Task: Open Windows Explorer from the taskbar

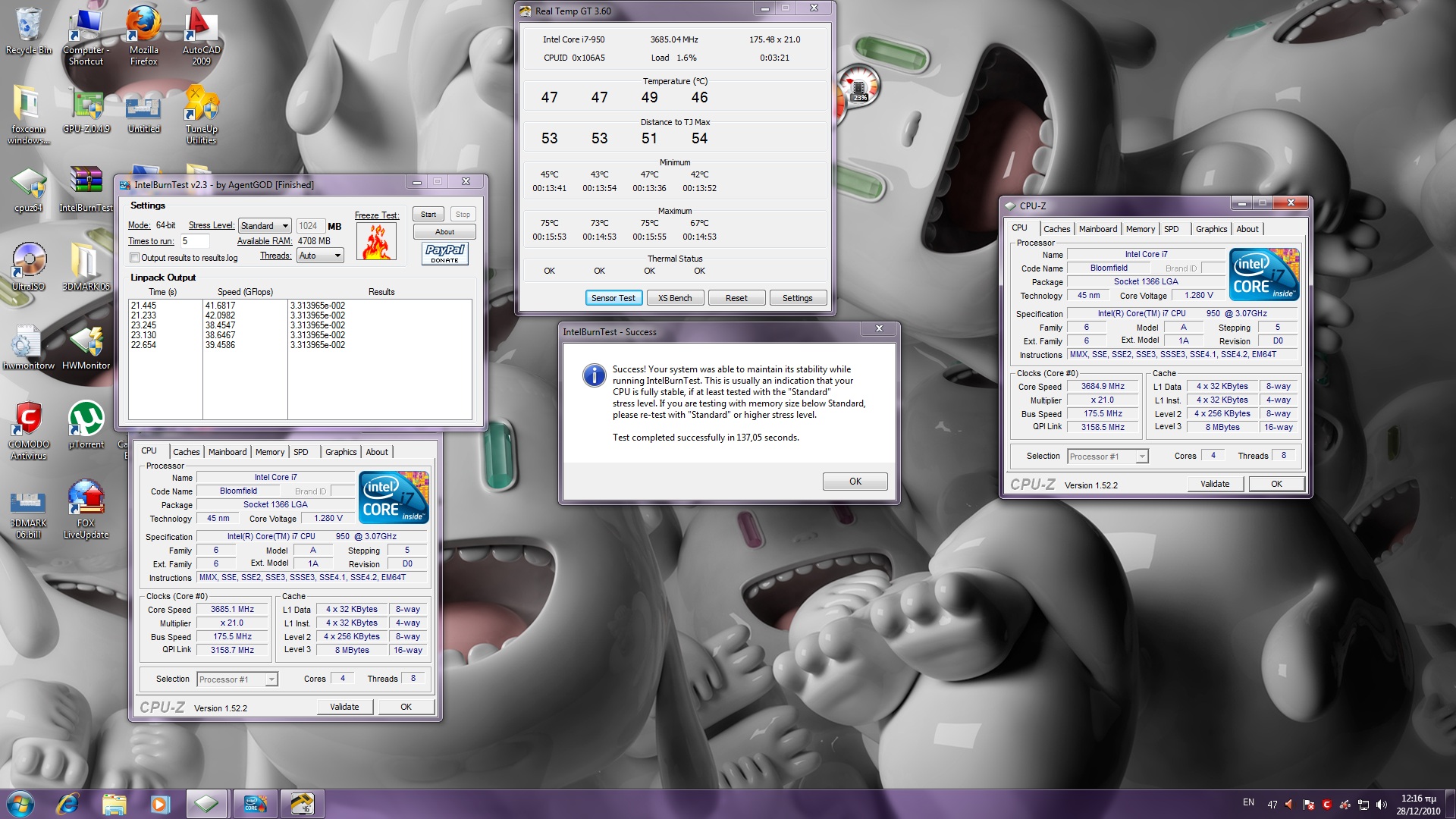Action: pos(114,804)
